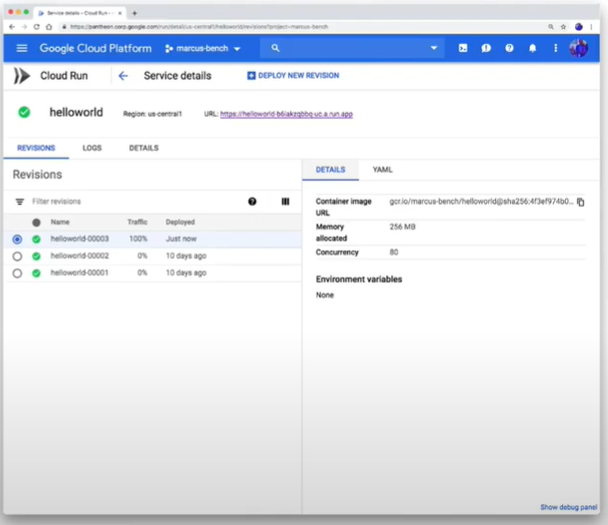Screen dimensions: 608x525
Task: Click browser home button
Action: click(x=49, y=27)
